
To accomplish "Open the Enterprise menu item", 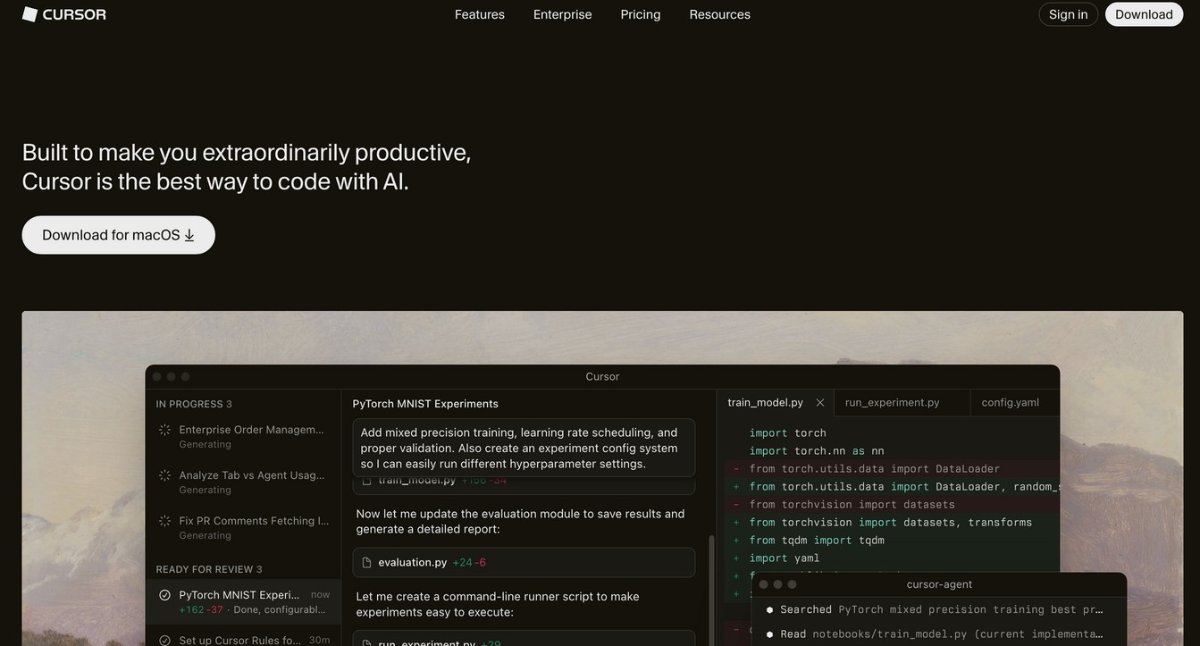I will click(562, 14).
